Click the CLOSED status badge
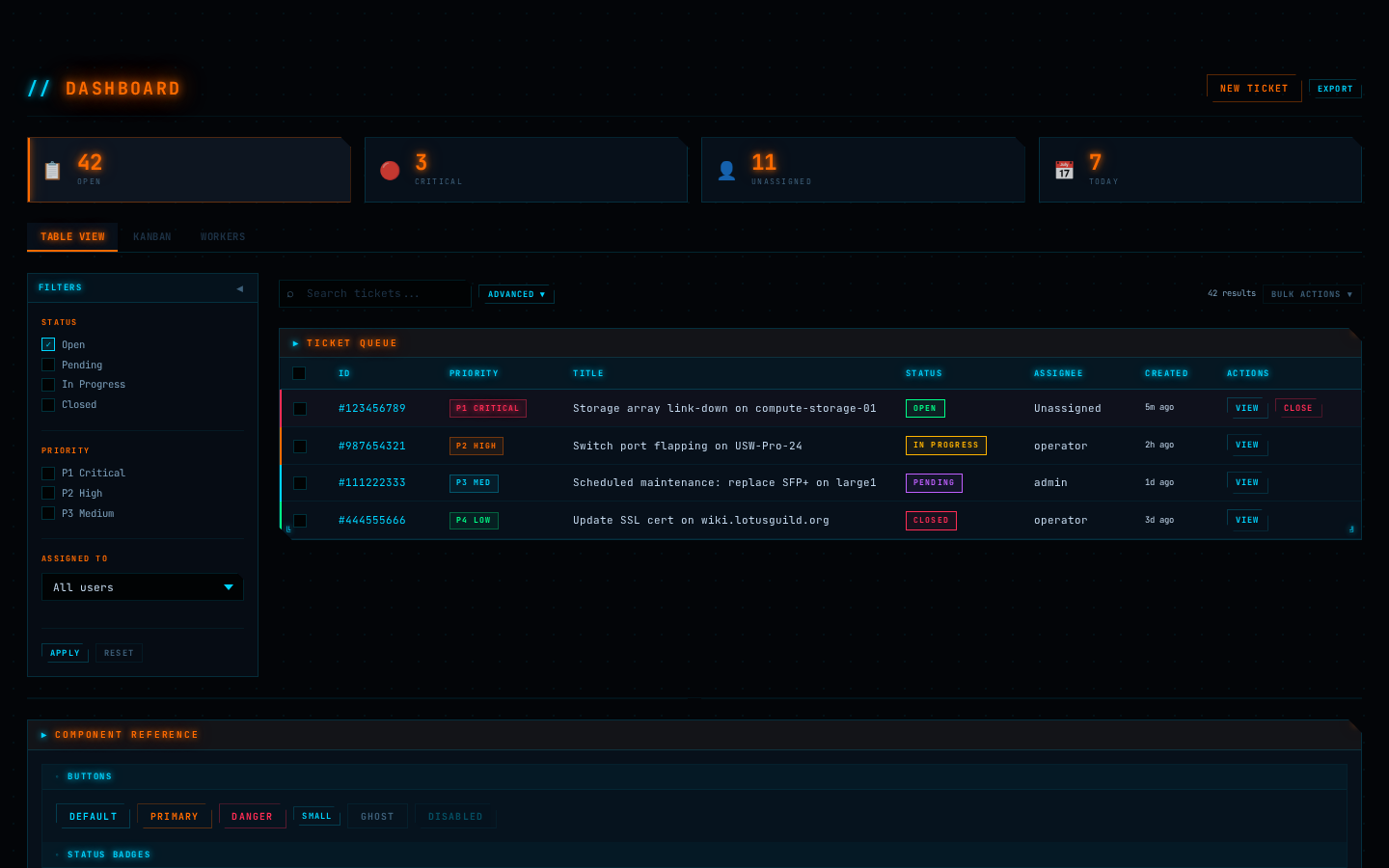The width and height of the screenshot is (1389, 868). click(x=931, y=521)
